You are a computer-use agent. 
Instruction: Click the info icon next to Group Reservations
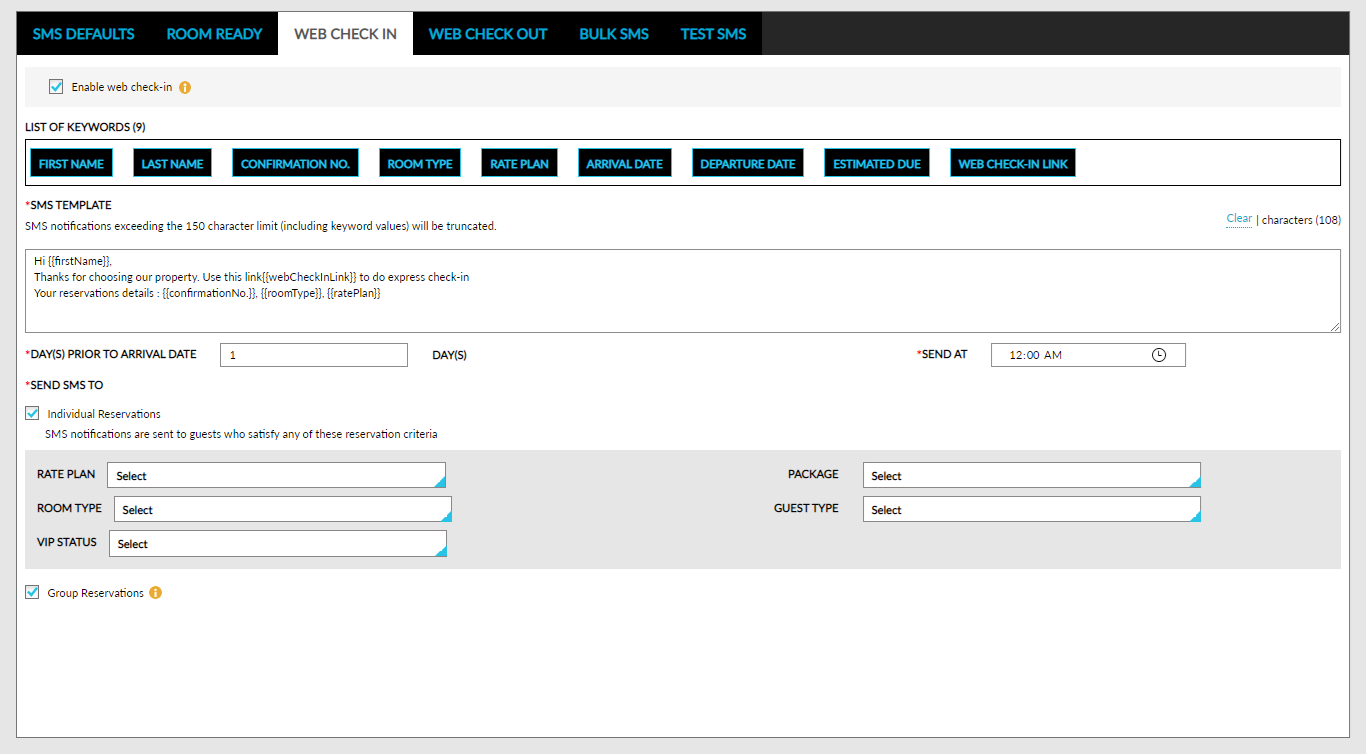tap(155, 592)
